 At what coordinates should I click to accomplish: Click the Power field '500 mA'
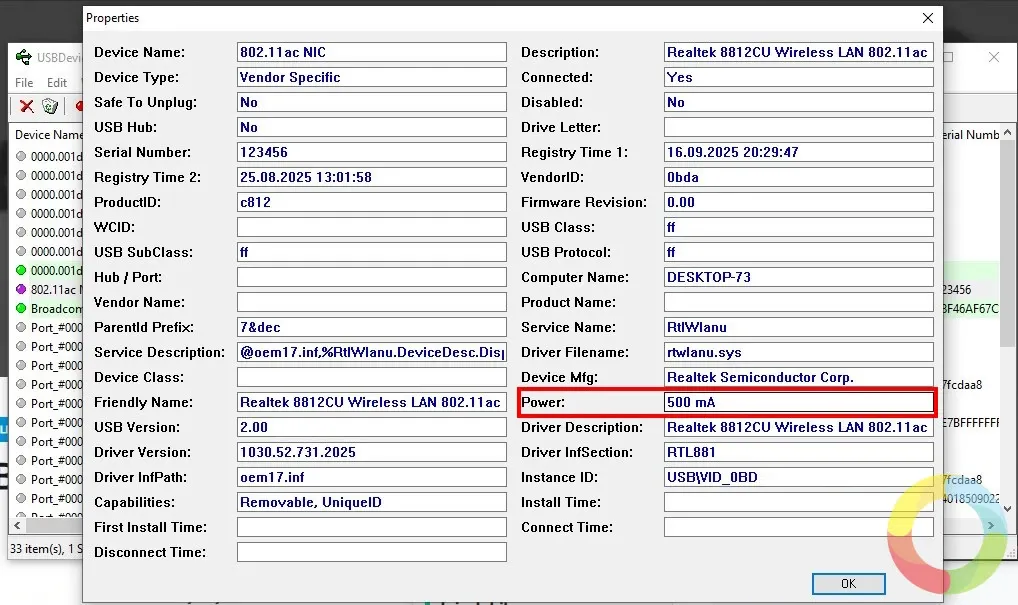799,402
